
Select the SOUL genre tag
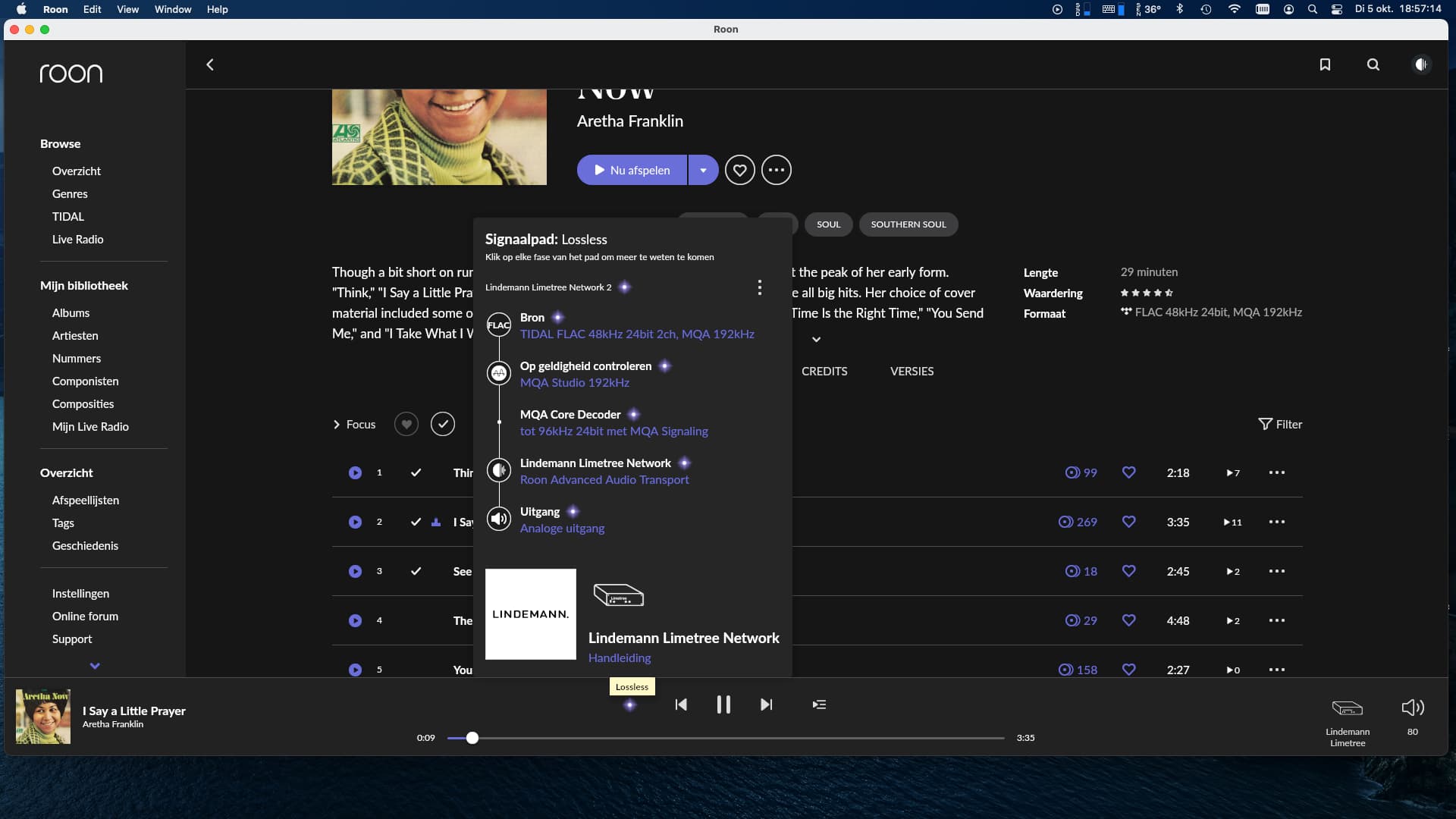(829, 224)
